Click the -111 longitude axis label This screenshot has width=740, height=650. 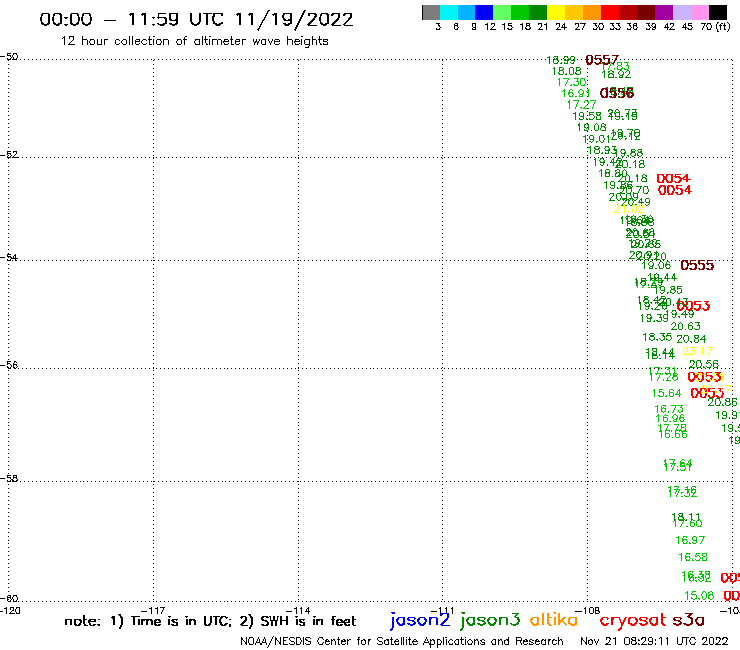point(442,610)
